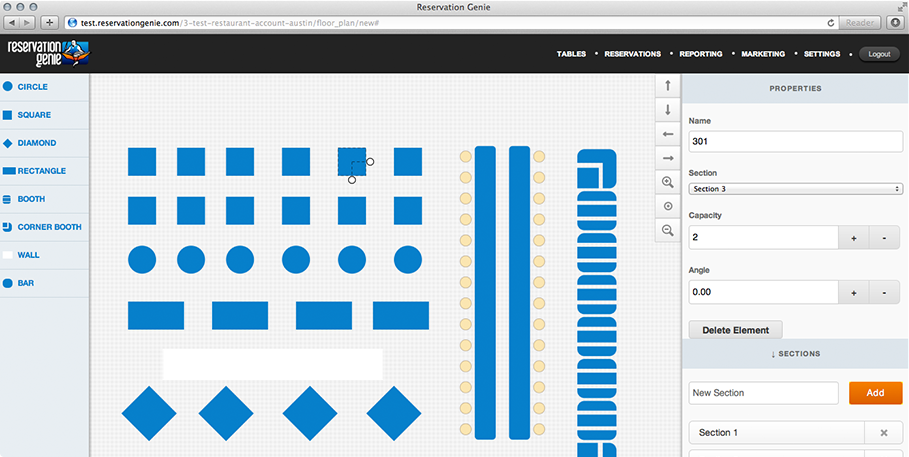Screen dimensions: 909x457
Task: Click the Properties panel header
Action: (x=795, y=89)
